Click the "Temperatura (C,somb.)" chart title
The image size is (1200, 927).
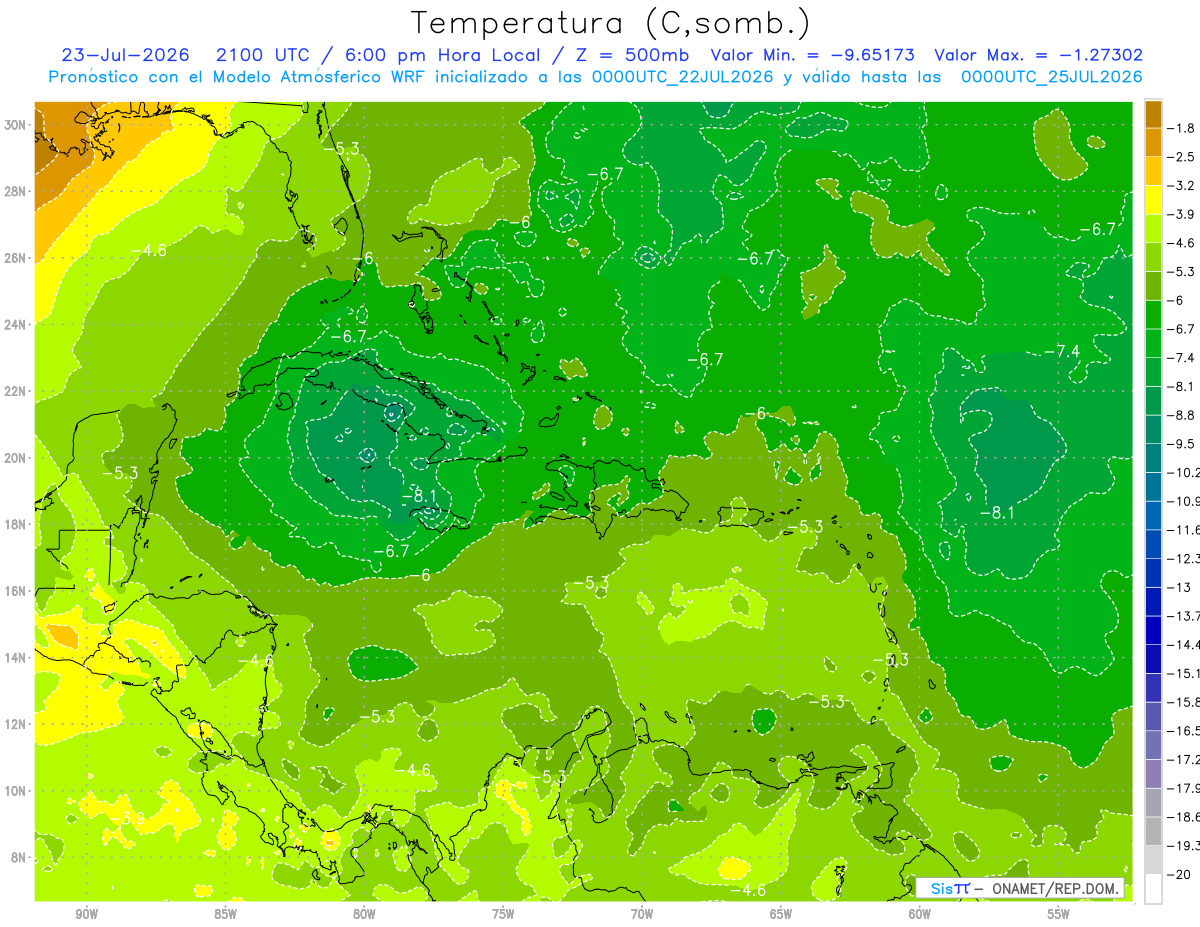tap(611, 23)
